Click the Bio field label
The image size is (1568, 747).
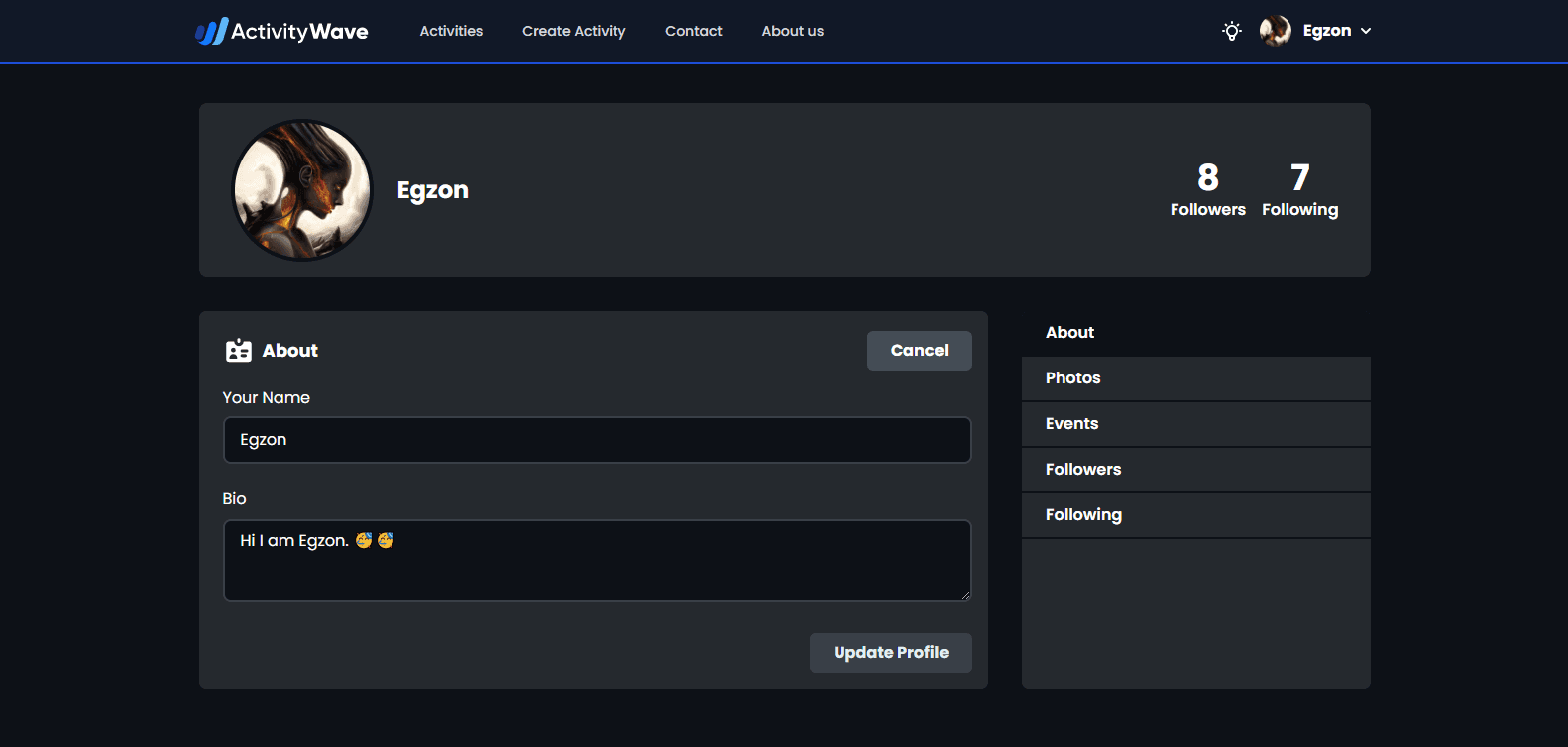point(235,499)
